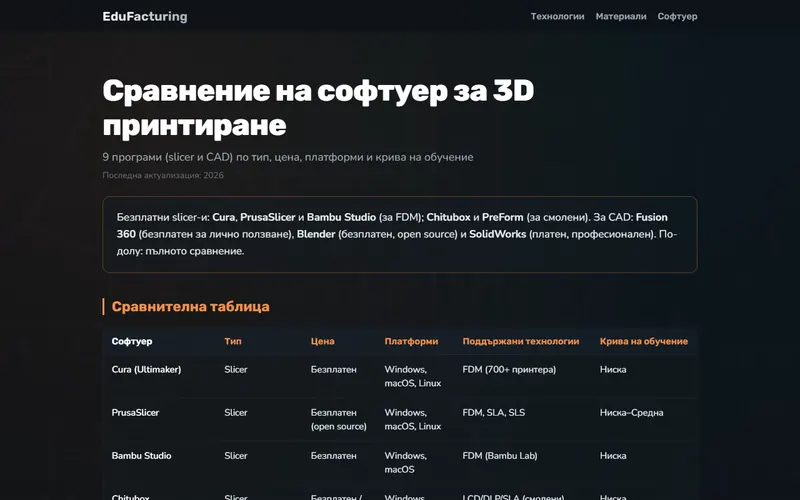This screenshot has width=800, height=500.
Task: Click the main page title heading
Action: pyautogui.click(x=318, y=108)
